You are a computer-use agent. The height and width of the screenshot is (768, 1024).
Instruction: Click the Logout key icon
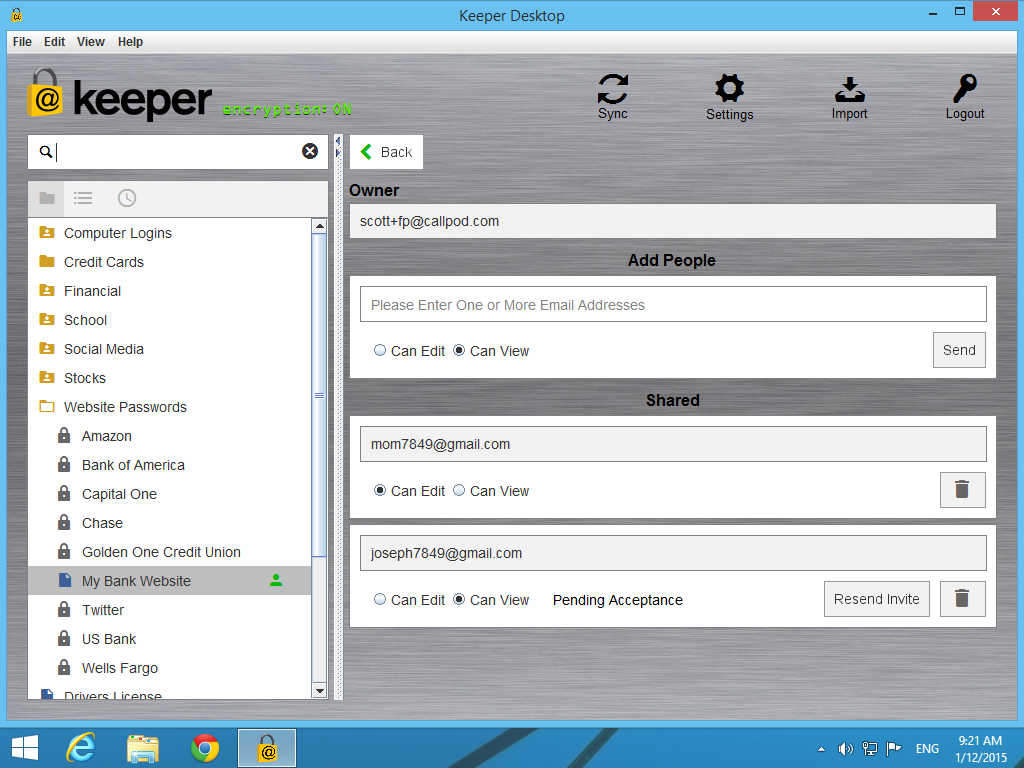tap(965, 89)
